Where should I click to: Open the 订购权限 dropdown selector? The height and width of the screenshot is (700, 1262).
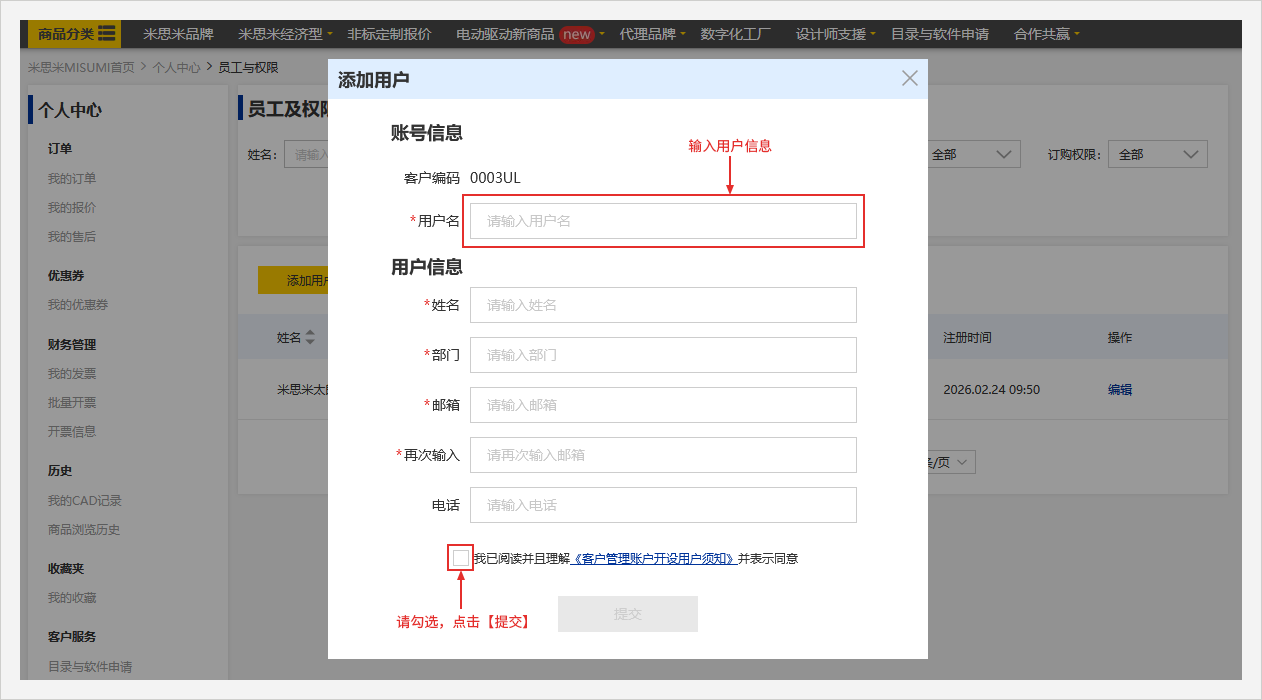(x=1157, y=154)
